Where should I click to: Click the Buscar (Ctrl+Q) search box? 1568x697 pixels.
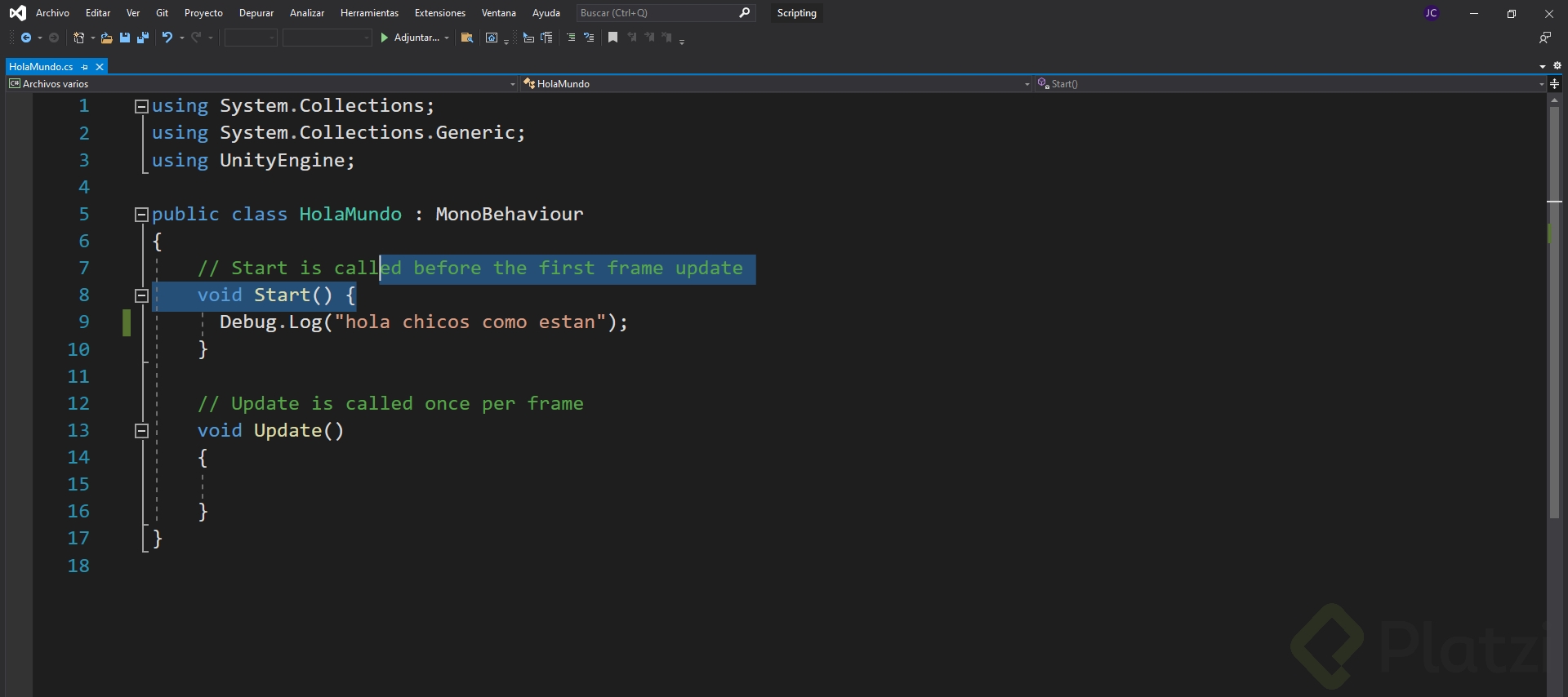[666, 13]
